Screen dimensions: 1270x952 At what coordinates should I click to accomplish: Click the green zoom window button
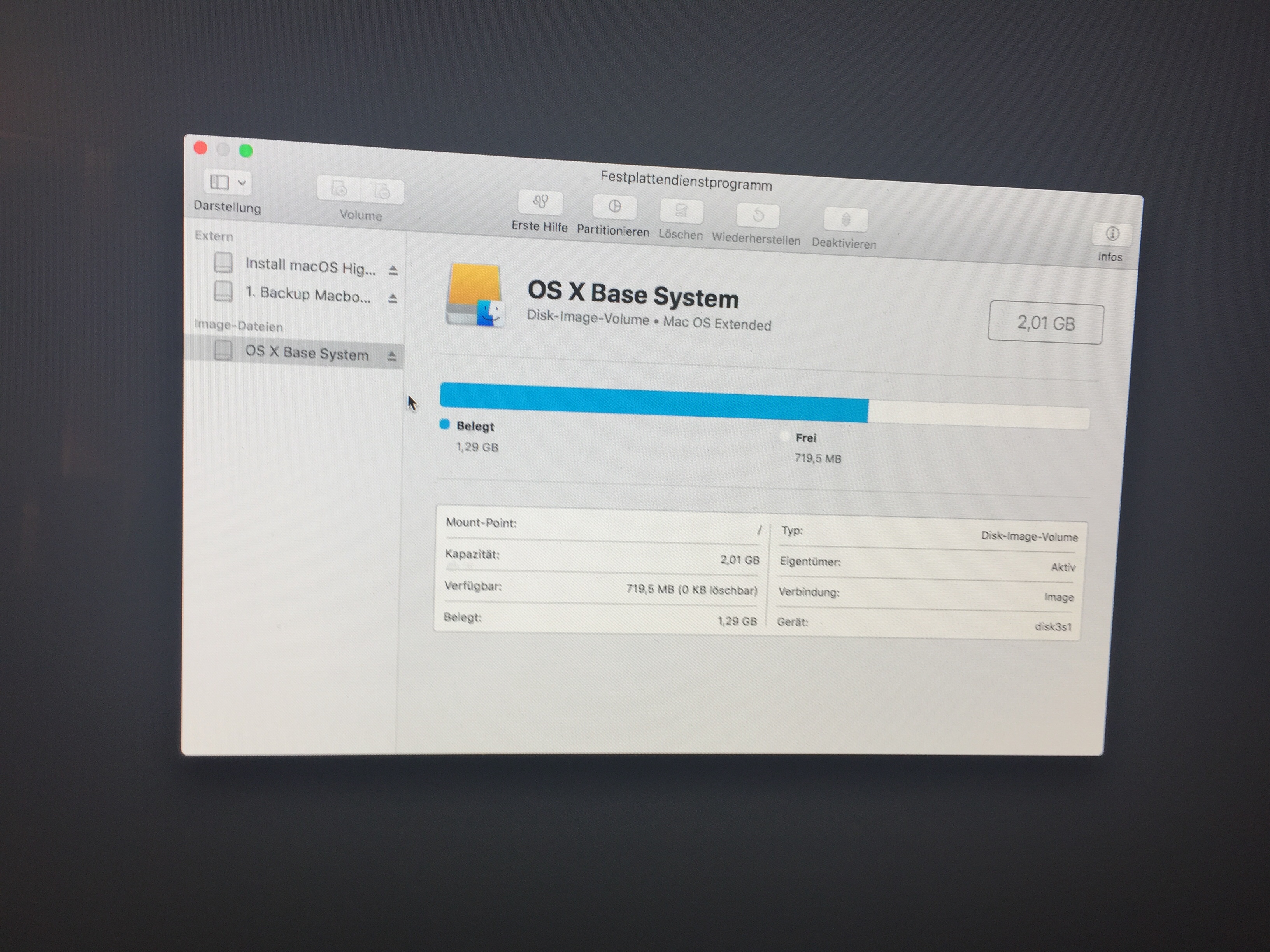246,151
